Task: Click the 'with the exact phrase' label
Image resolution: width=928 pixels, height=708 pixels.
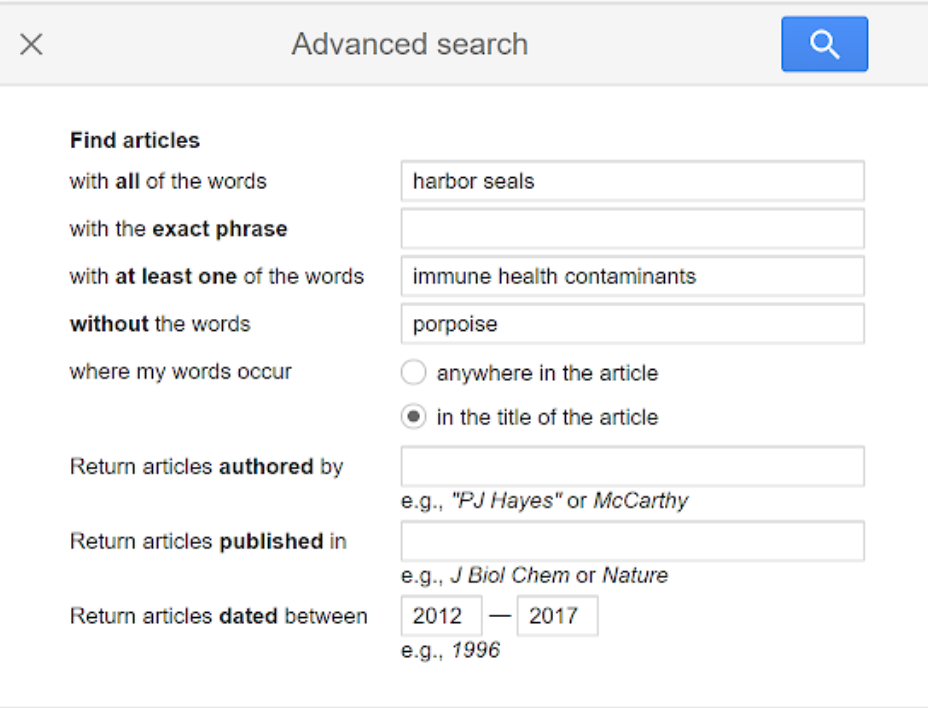Action: point(178,229)
